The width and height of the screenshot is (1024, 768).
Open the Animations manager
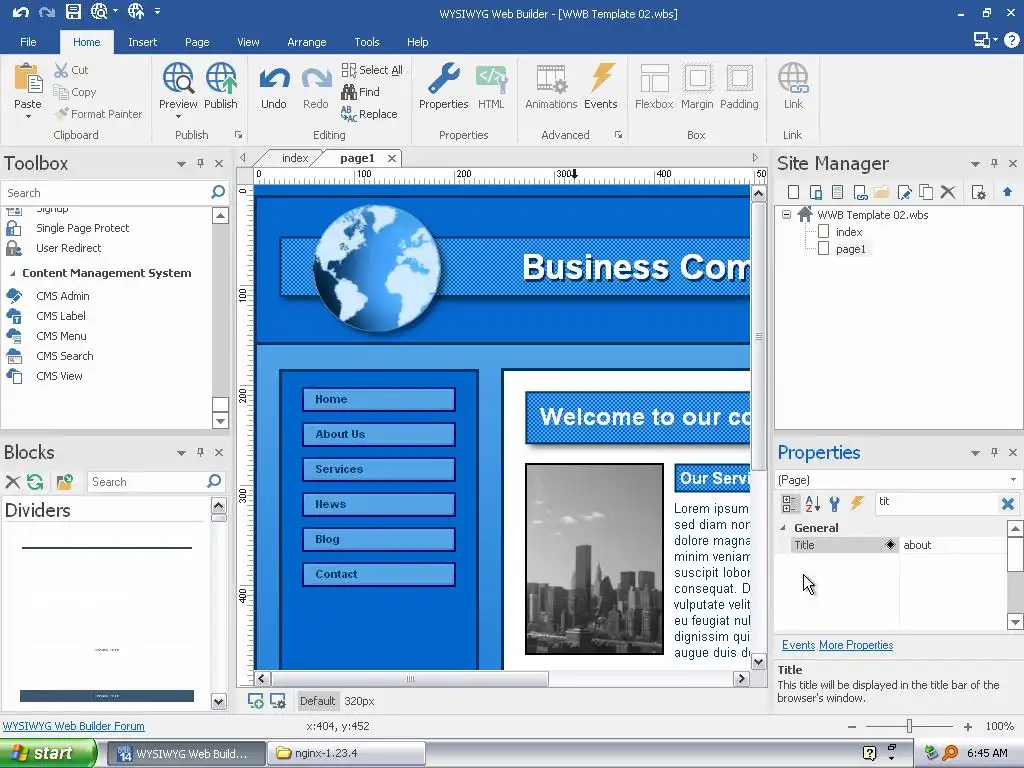551,87
